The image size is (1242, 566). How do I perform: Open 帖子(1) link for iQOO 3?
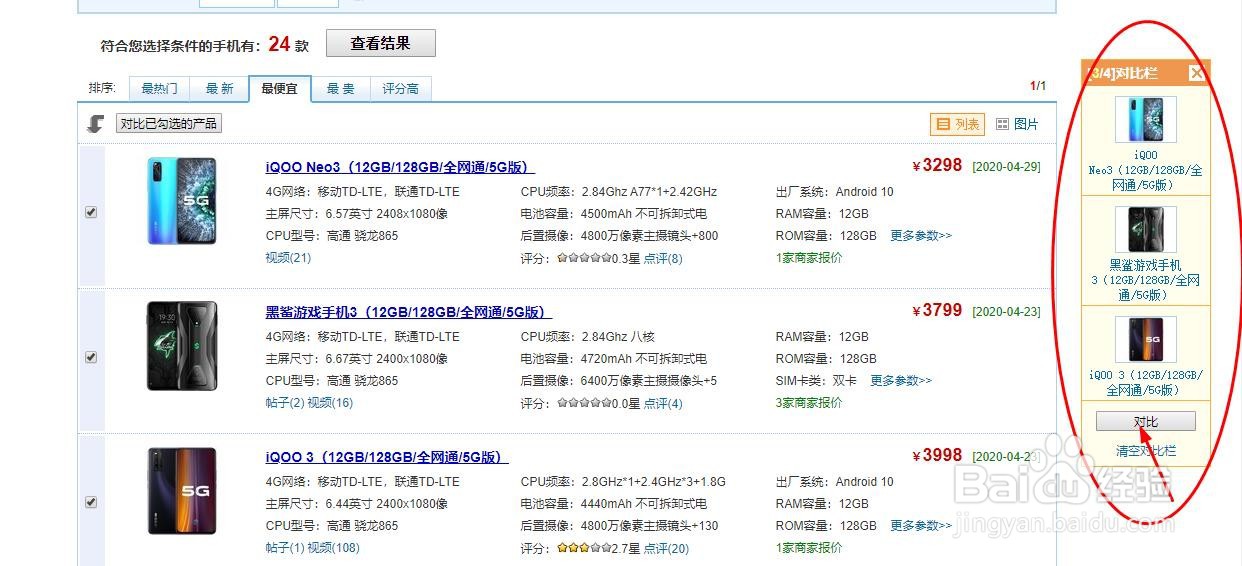click(284, 548)
